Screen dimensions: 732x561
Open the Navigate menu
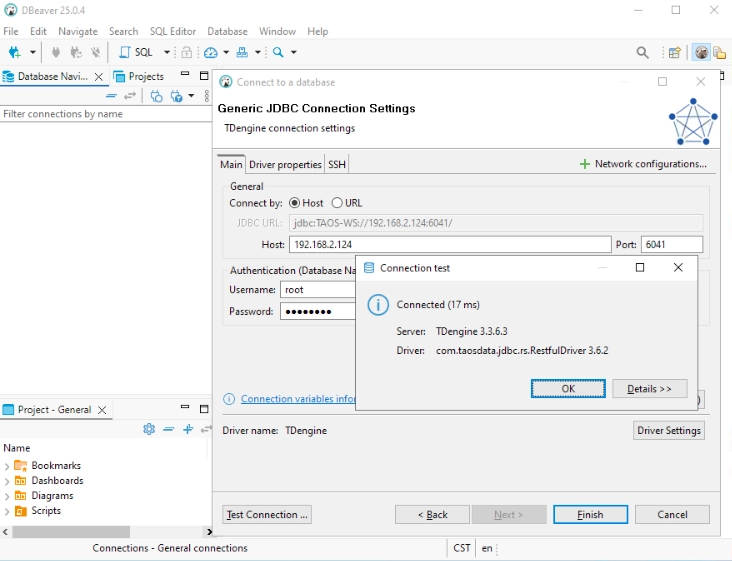(x=78, y=31)
